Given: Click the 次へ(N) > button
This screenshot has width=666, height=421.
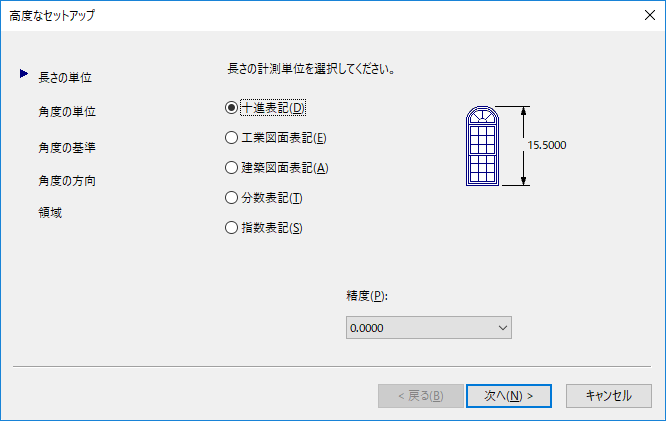Looking at the screenshot, I should tap(508, 395).
